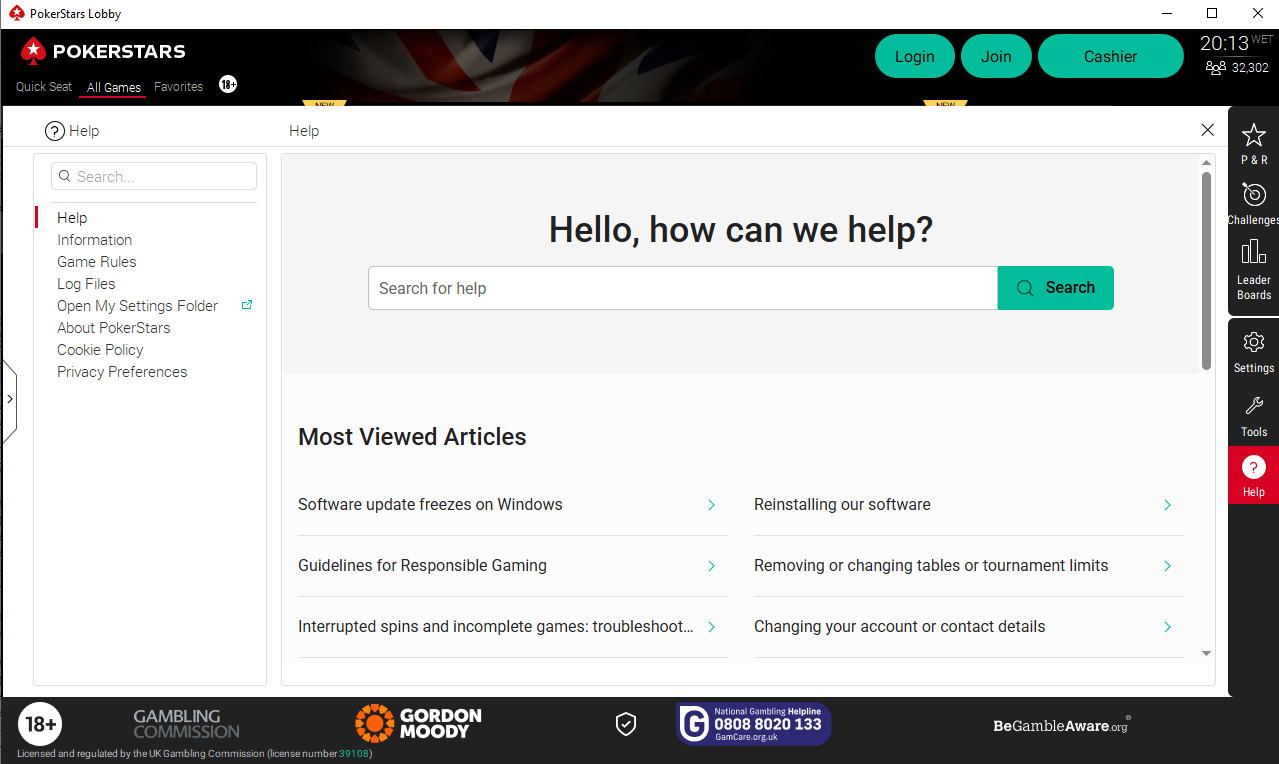Click the green Search button
1279x764 pixels.
coord(1056,288)
